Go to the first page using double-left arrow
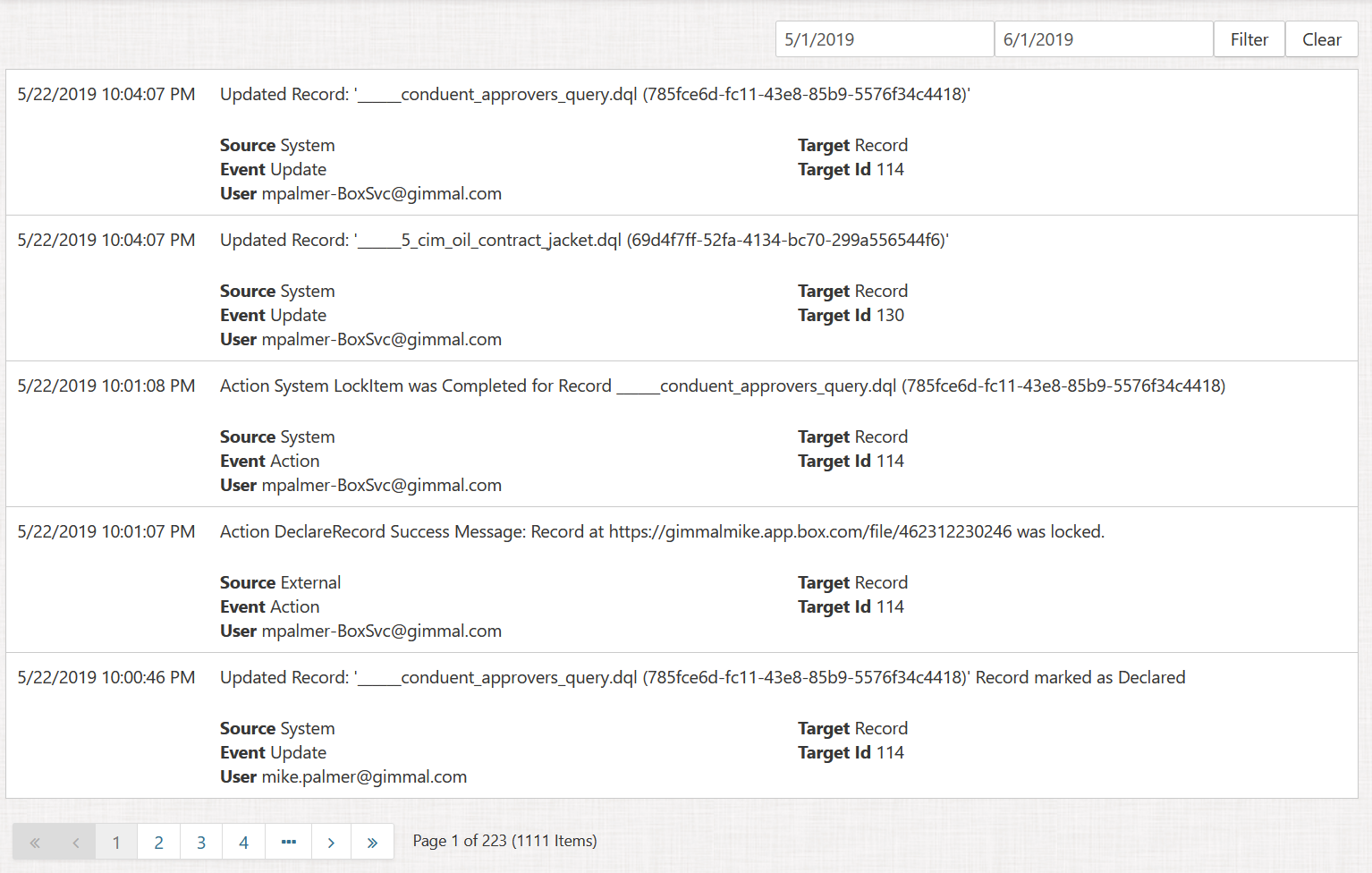 tap(35, 842)
